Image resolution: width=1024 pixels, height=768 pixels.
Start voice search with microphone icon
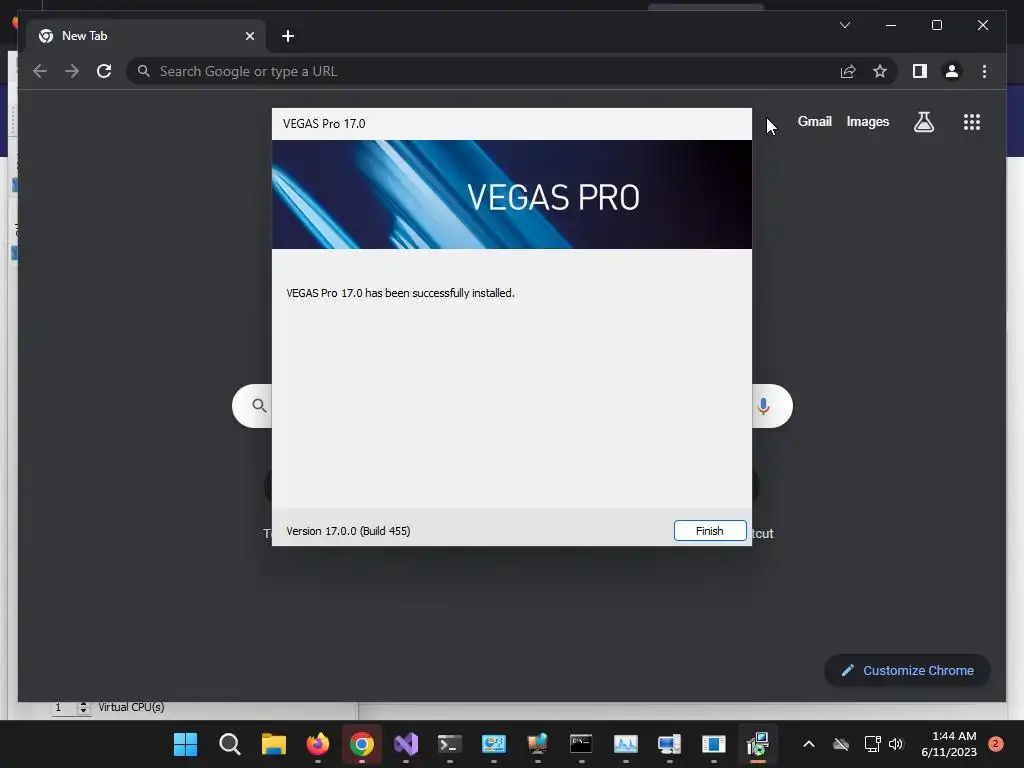[x=763, y=406]
